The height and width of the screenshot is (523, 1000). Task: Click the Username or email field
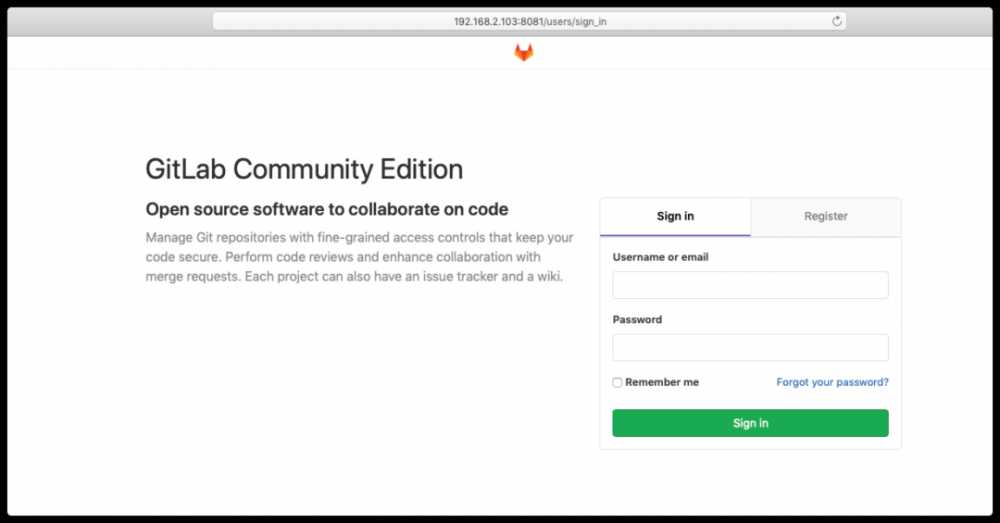(750, 285)
